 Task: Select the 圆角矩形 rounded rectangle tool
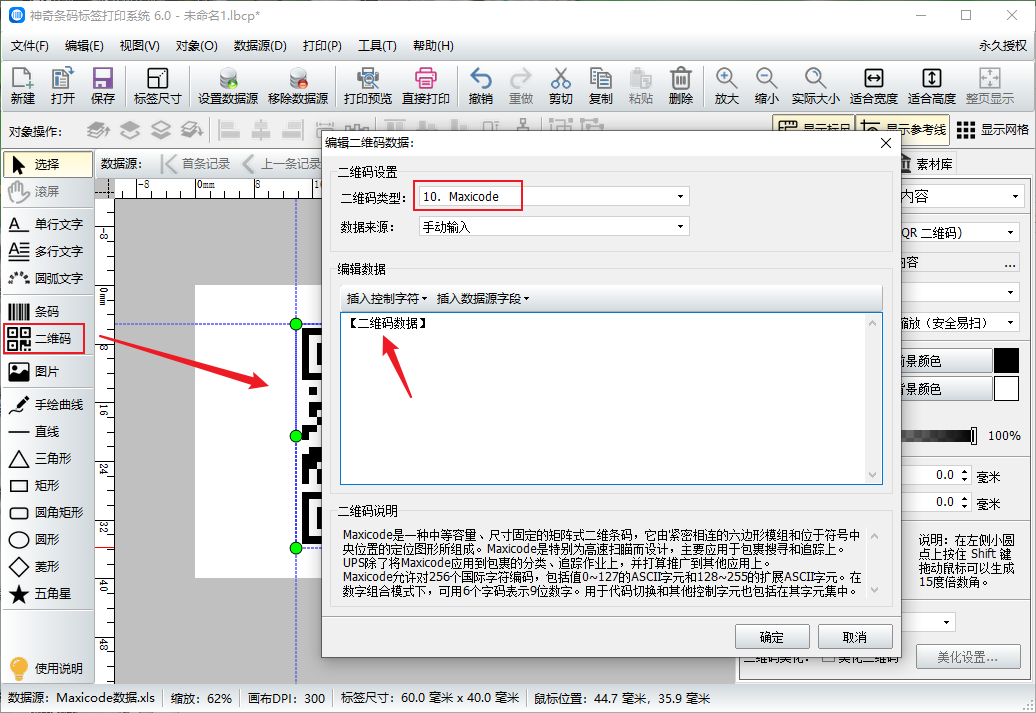46,513
